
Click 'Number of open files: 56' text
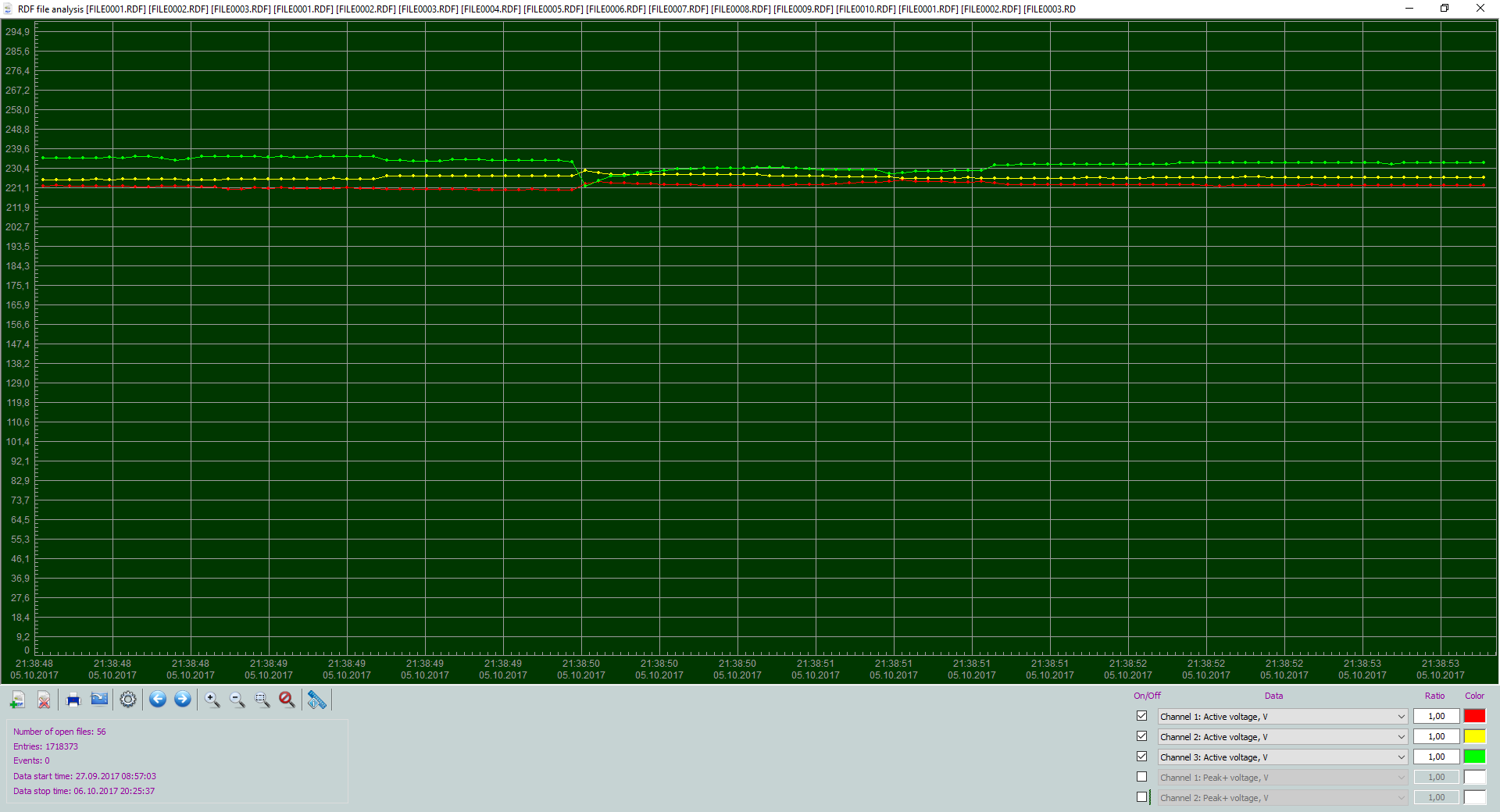coord(59,732)
